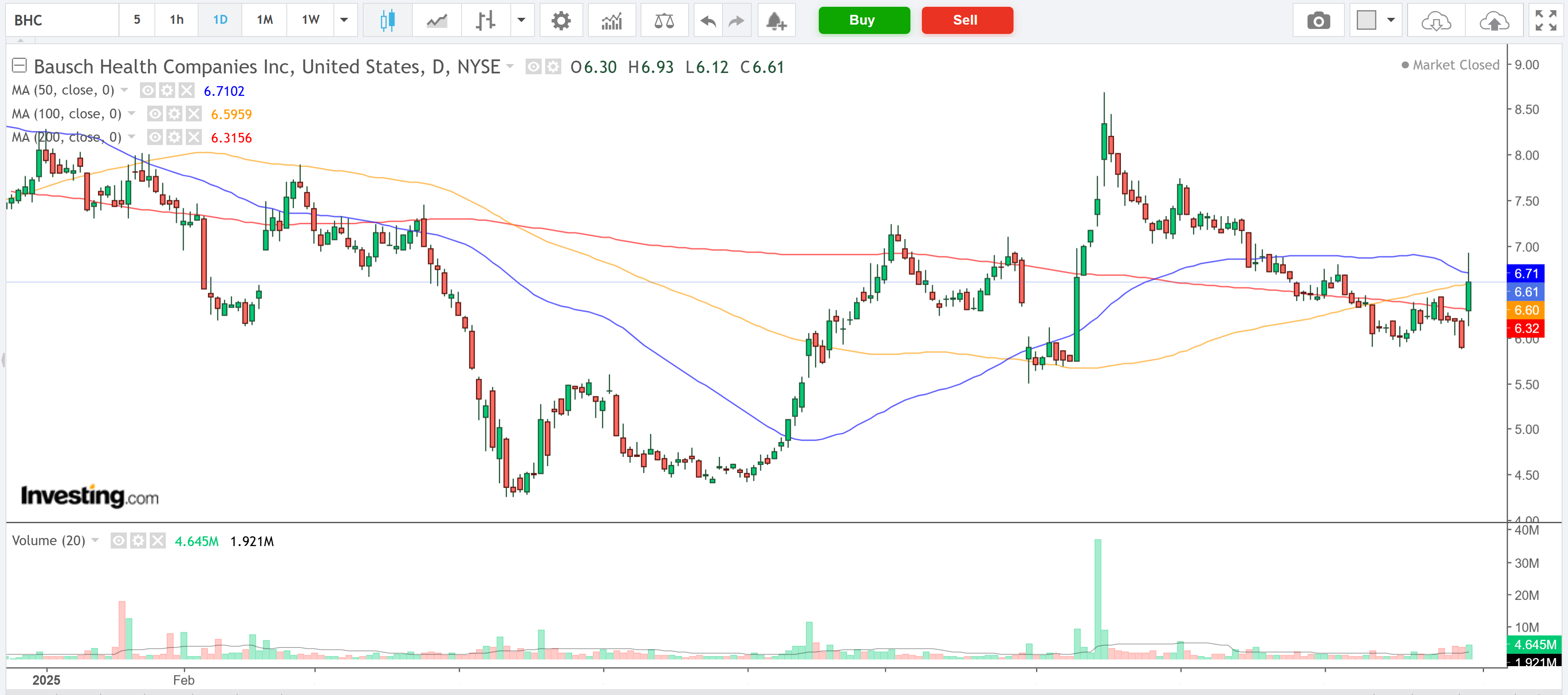The width and height of the screenshot is (1568, 695).
Task: Hide the MA 200 indicator
Action: [x=154, y=137]
